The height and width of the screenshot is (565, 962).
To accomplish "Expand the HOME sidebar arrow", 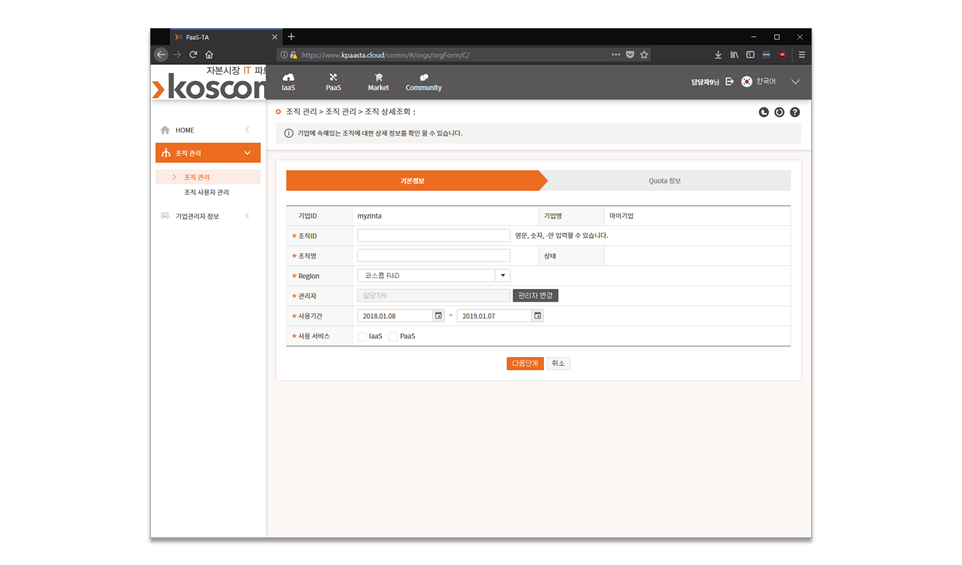I will click(247, 129).
